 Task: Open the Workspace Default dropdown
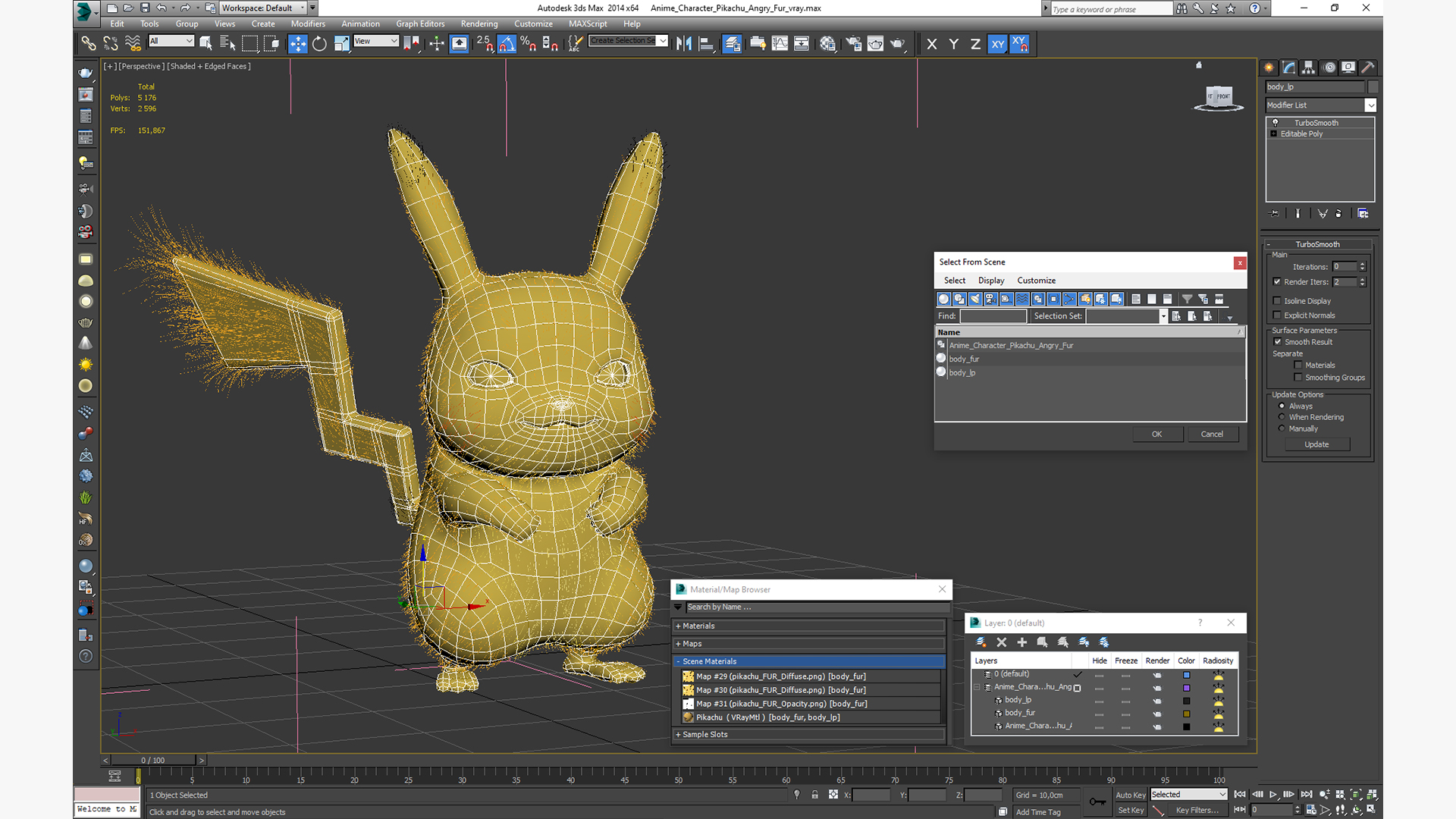pos(264,8)
